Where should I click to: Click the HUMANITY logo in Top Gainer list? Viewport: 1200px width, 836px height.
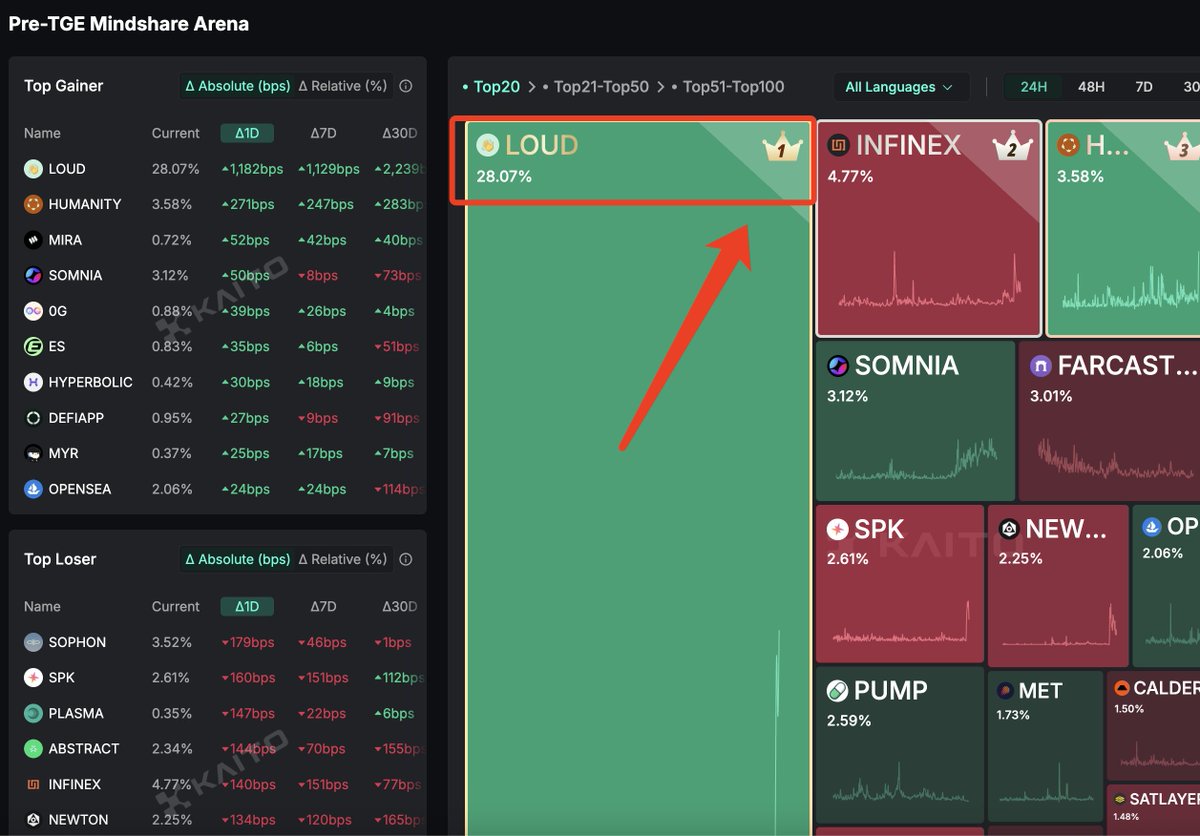click(x=33, y=204)
